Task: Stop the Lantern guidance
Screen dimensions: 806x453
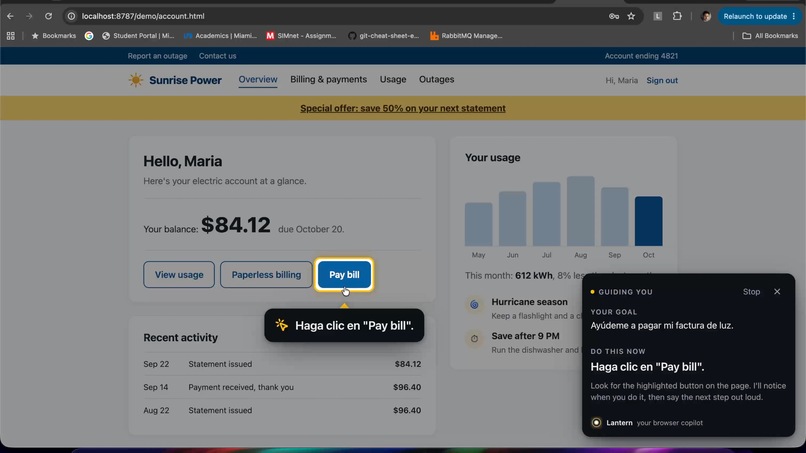Action: point(751,292)
